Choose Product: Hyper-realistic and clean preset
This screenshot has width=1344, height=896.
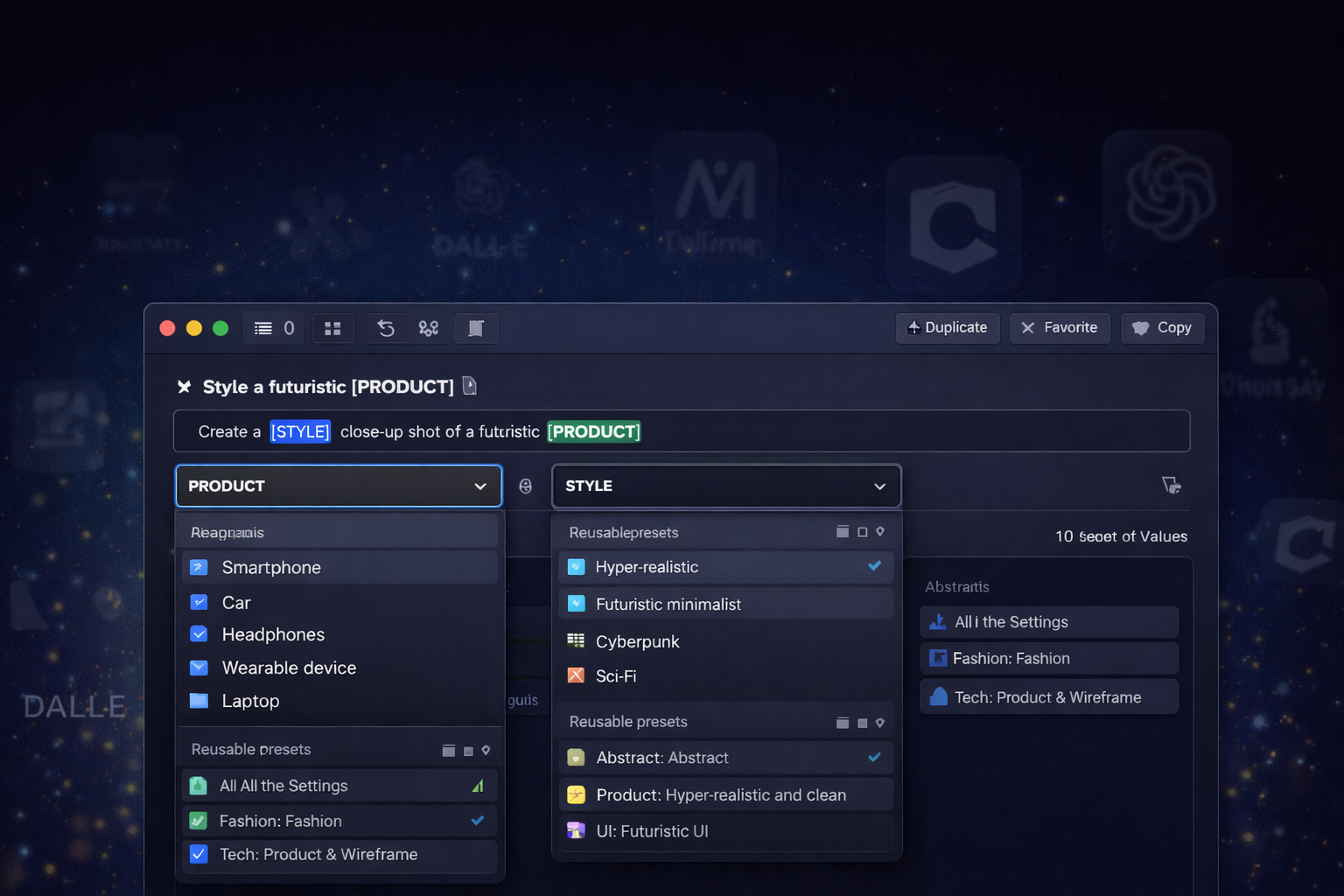click(720, 794)
